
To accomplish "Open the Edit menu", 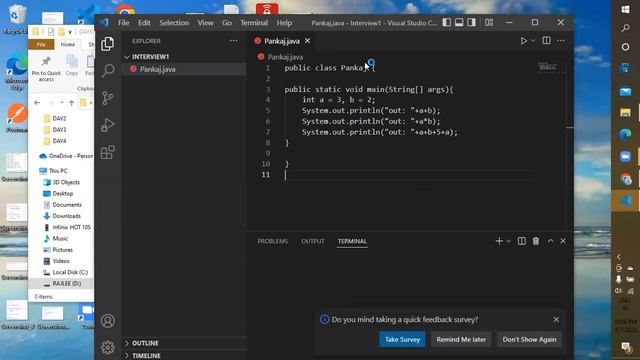I will coord(144,23).
